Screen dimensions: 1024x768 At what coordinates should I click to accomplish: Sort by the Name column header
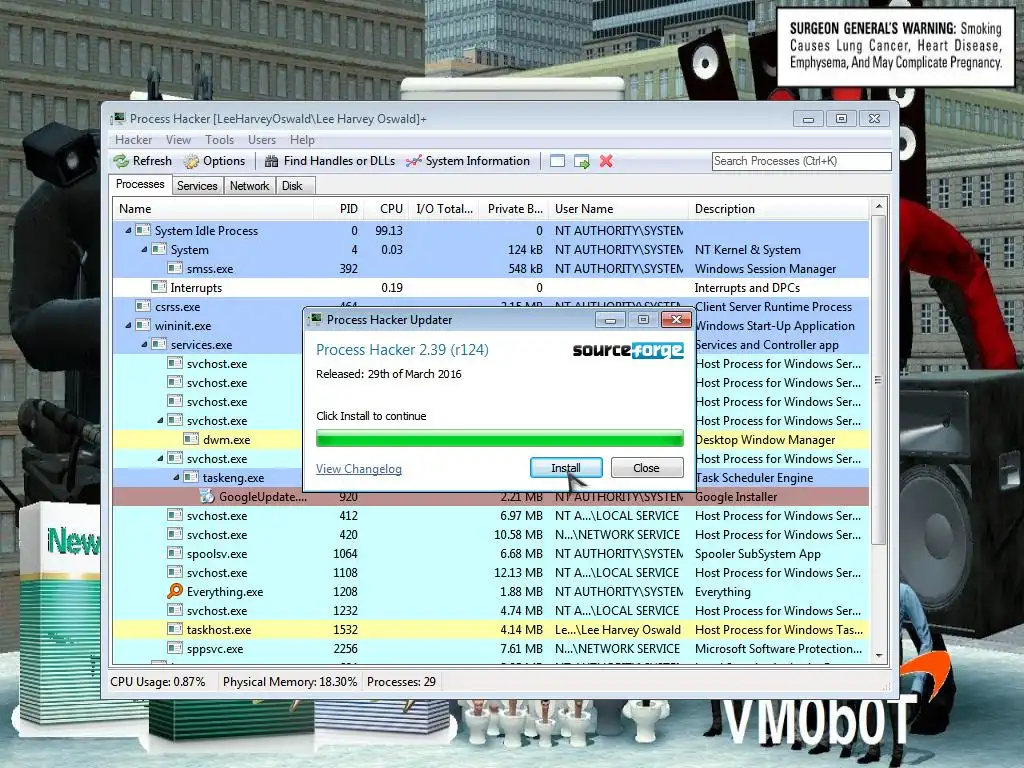pos(213,209)
